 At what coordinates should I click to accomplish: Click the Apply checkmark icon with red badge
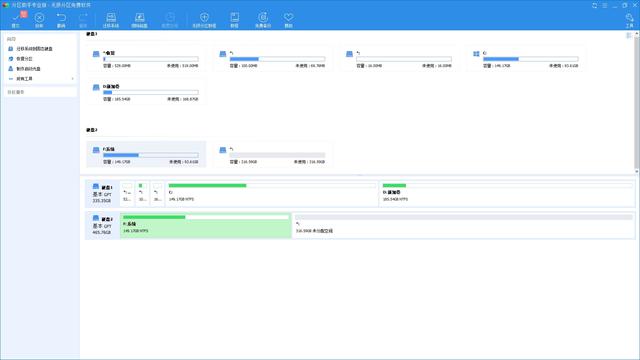point(16,19)
